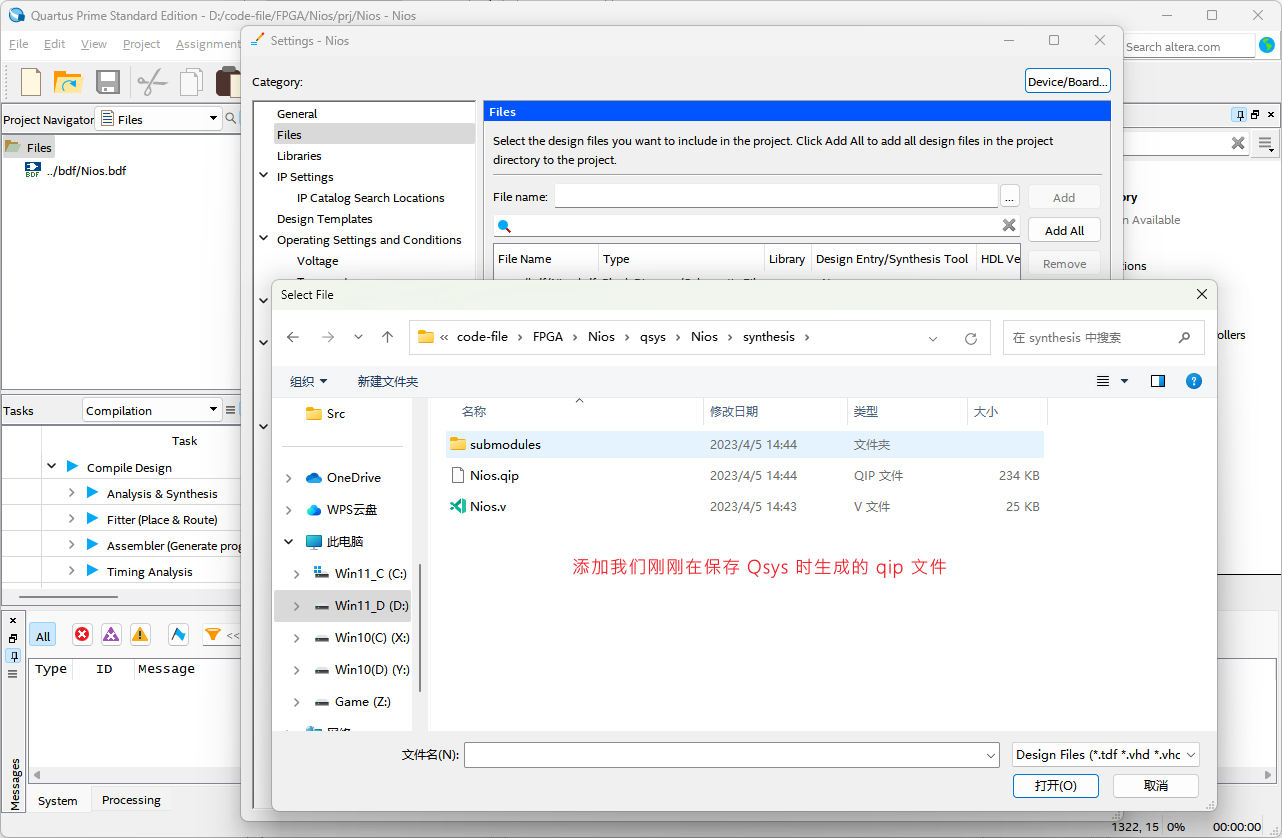Toggle preview pane in Select File dialog
This screenshot has width=1282, height=838.
coord(1158,381)
